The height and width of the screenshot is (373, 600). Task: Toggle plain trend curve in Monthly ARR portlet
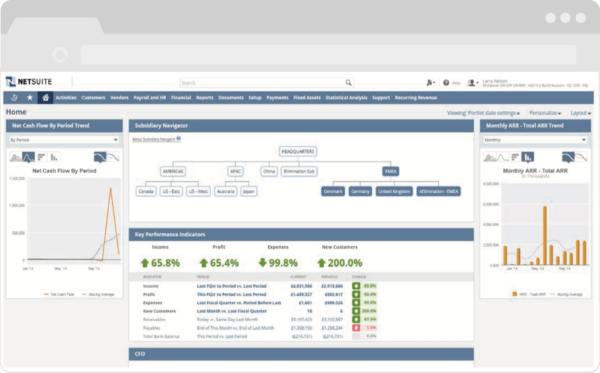581,157
